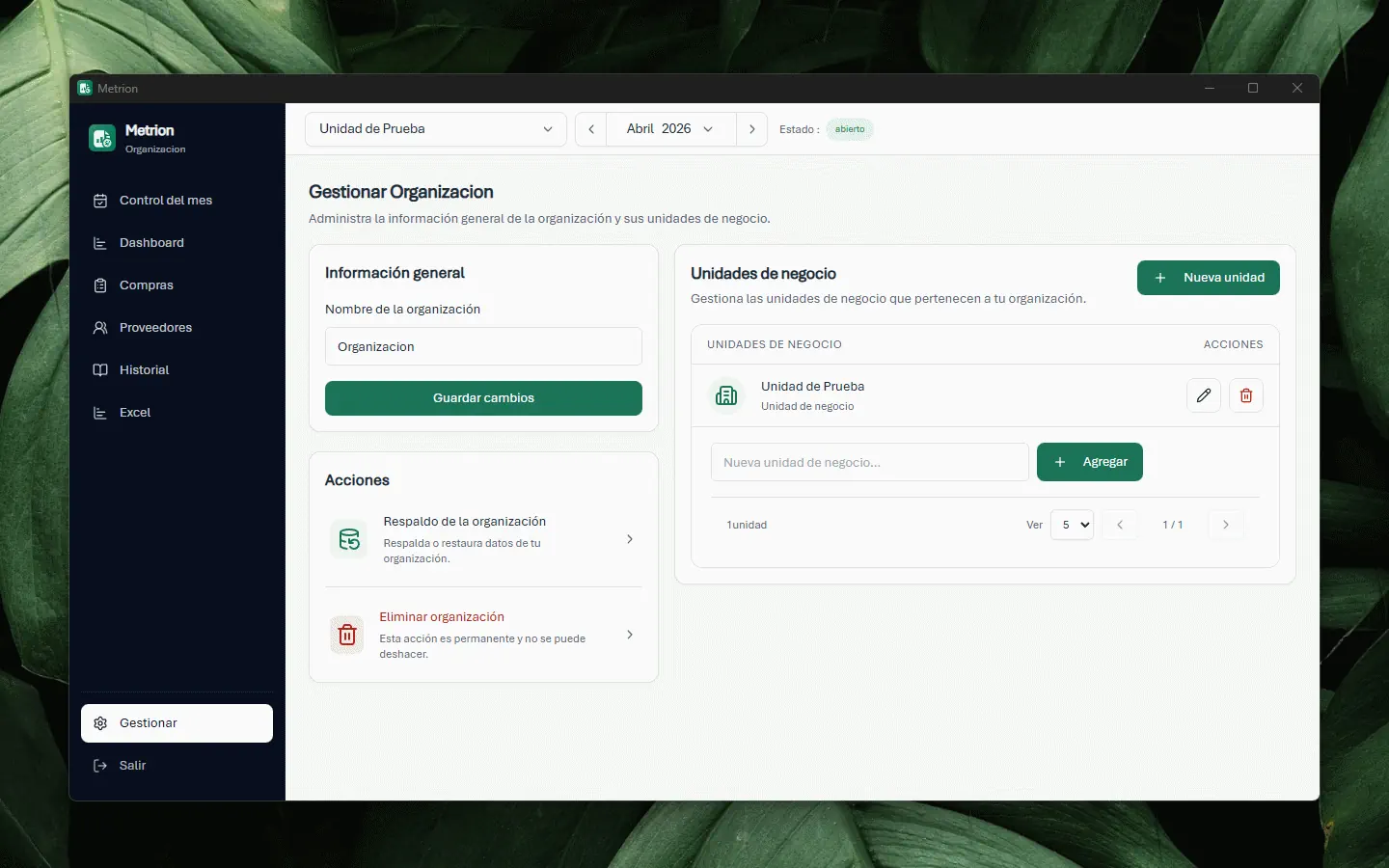The height and width of the screenshot is (868, 1389).
Task: Delete Unidad de Prueba with trash icon
Action: tap(1246, 395)
